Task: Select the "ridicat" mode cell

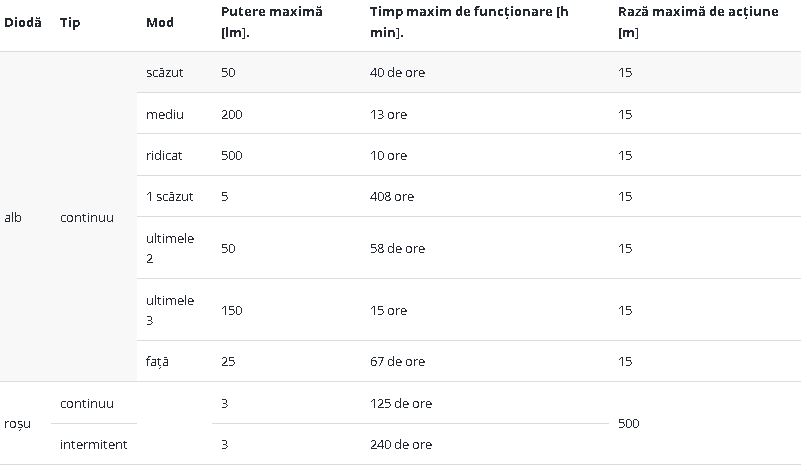Action: 164,156
